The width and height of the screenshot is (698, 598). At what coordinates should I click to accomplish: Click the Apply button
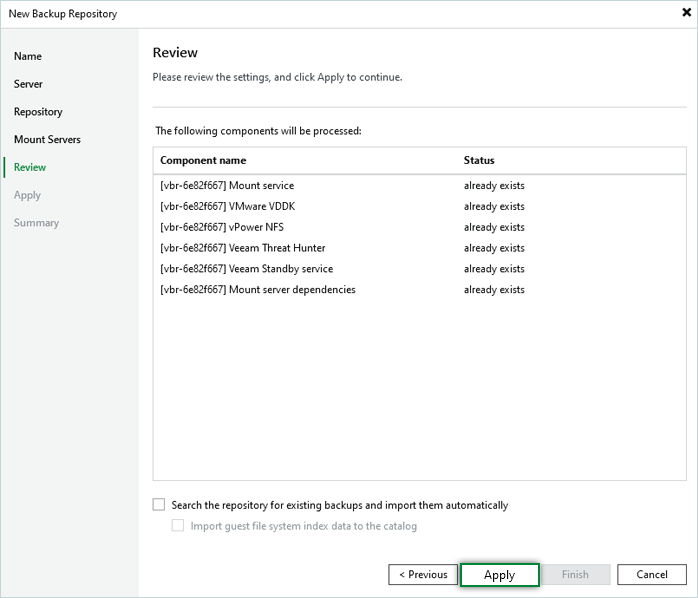(499, 575)
